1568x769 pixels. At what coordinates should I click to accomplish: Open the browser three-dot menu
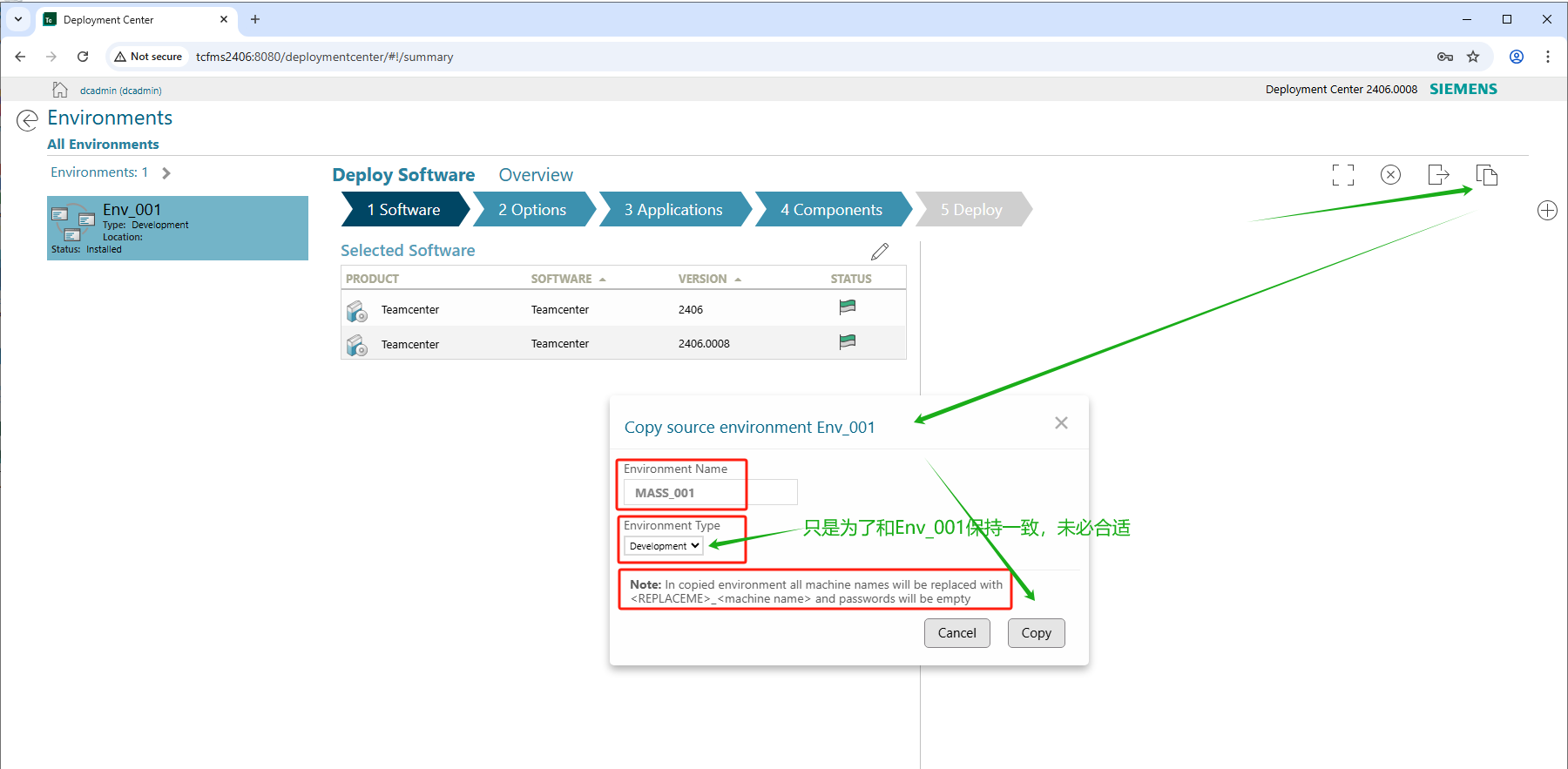tap(1548, 57)
